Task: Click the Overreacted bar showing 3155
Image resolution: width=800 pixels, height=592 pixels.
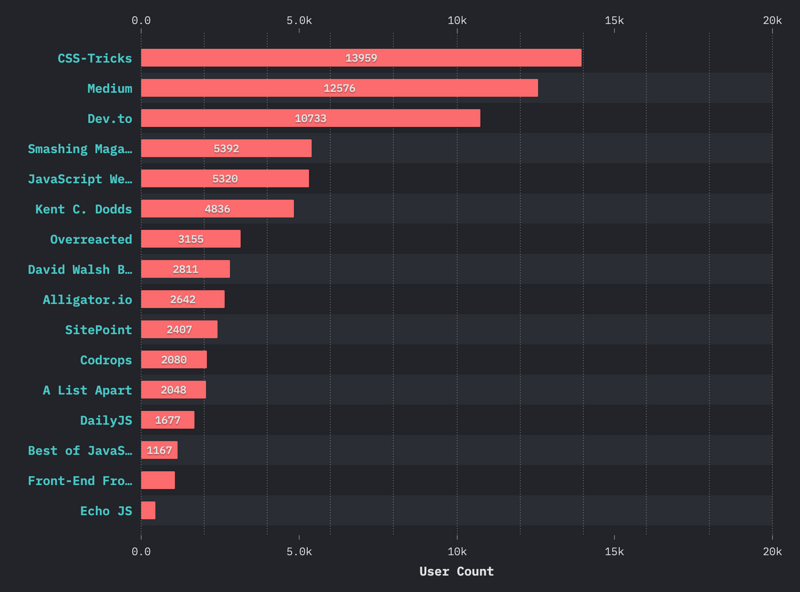Action: pos(191,239)
